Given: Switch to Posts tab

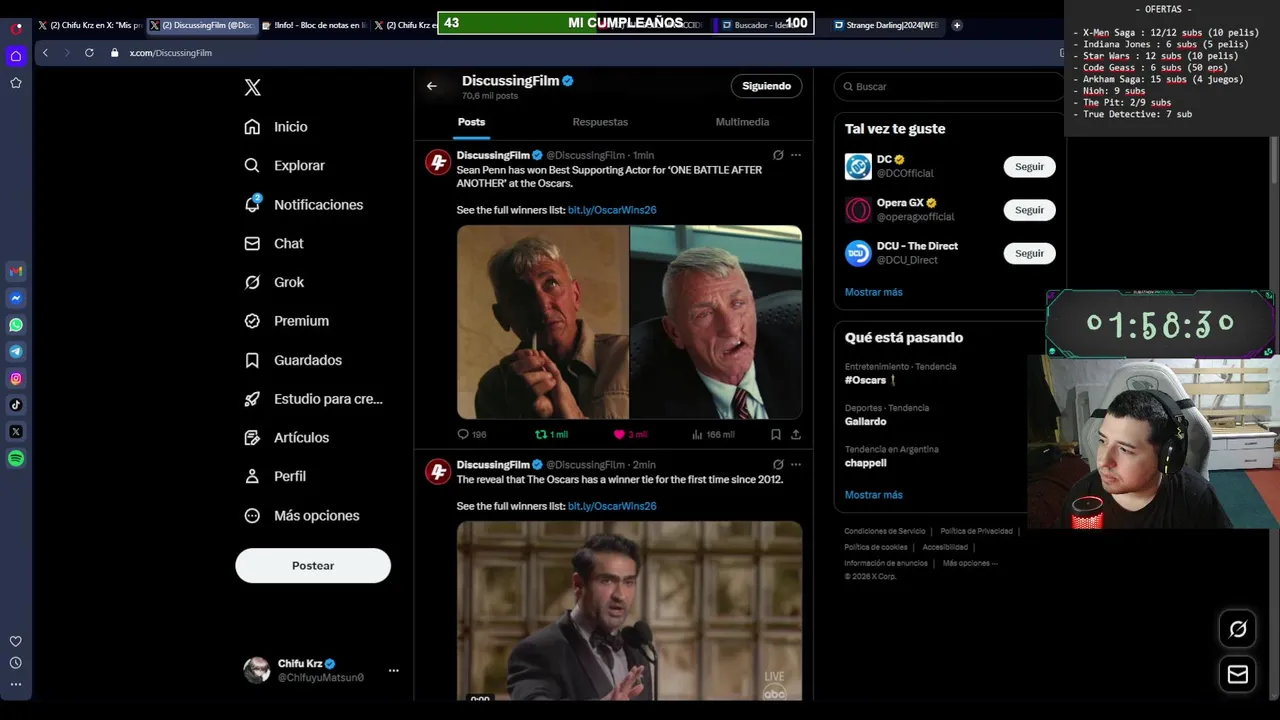Looking at the screenshot, I should click(x=472, y=122).
